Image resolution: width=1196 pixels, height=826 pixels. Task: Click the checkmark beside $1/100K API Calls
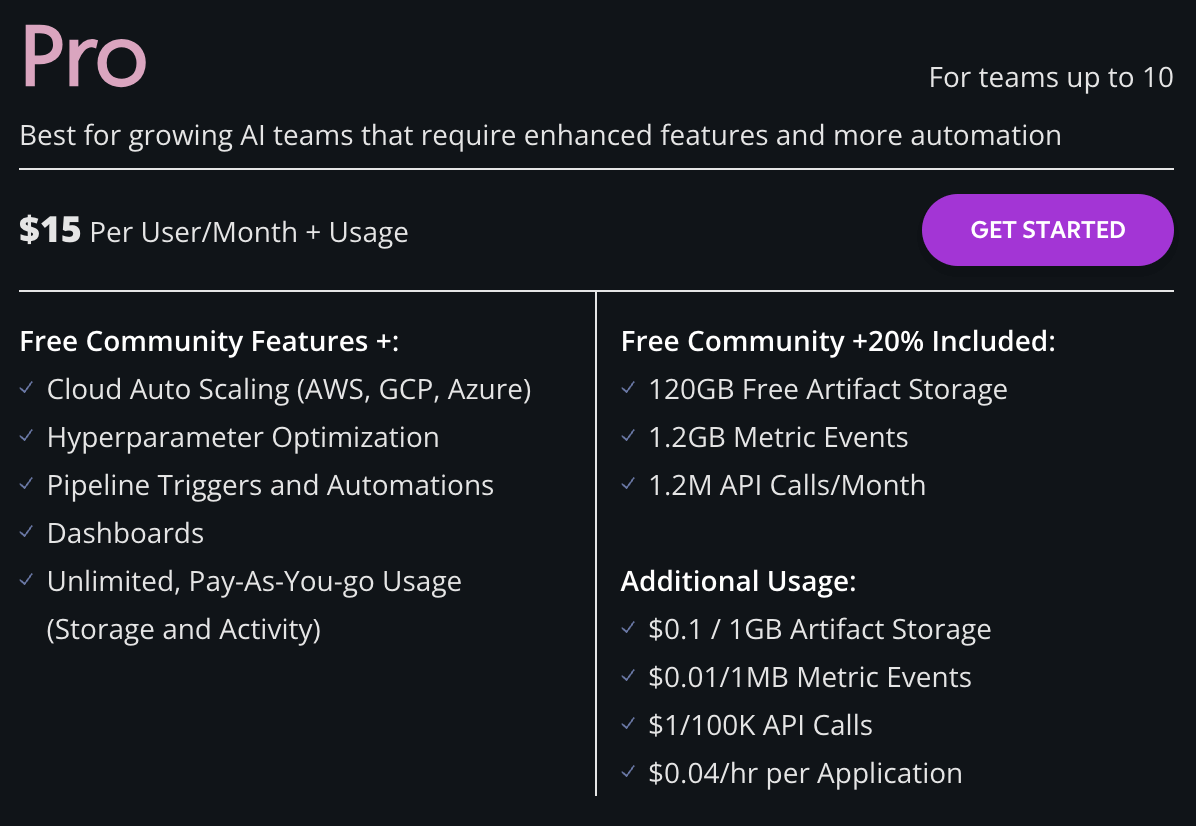tap(628, 725)
